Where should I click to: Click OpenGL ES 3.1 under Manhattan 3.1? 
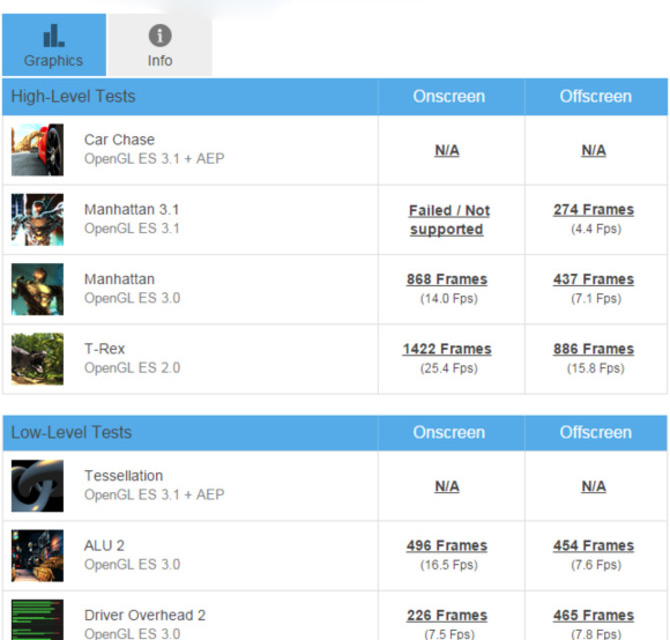(132, 229)
